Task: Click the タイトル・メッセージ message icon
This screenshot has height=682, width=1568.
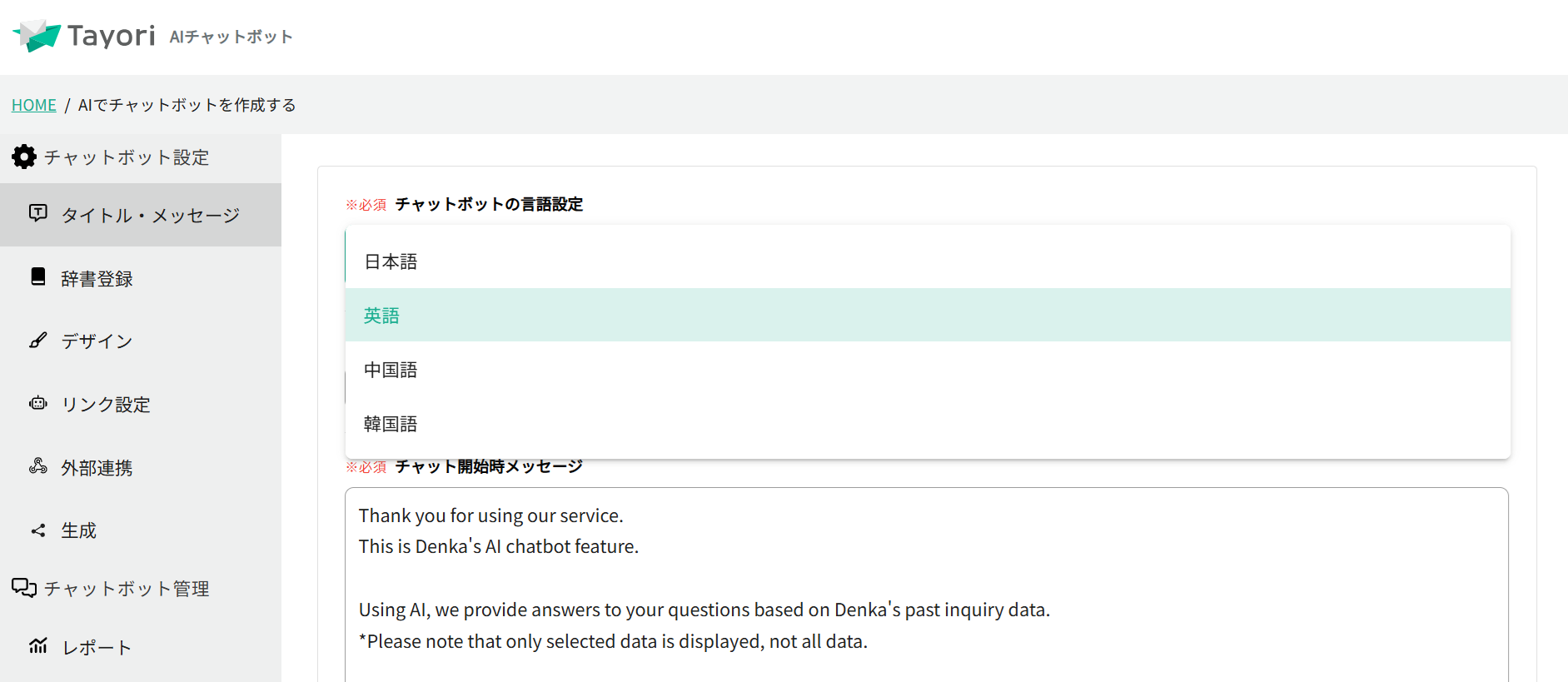Action: 38,213
